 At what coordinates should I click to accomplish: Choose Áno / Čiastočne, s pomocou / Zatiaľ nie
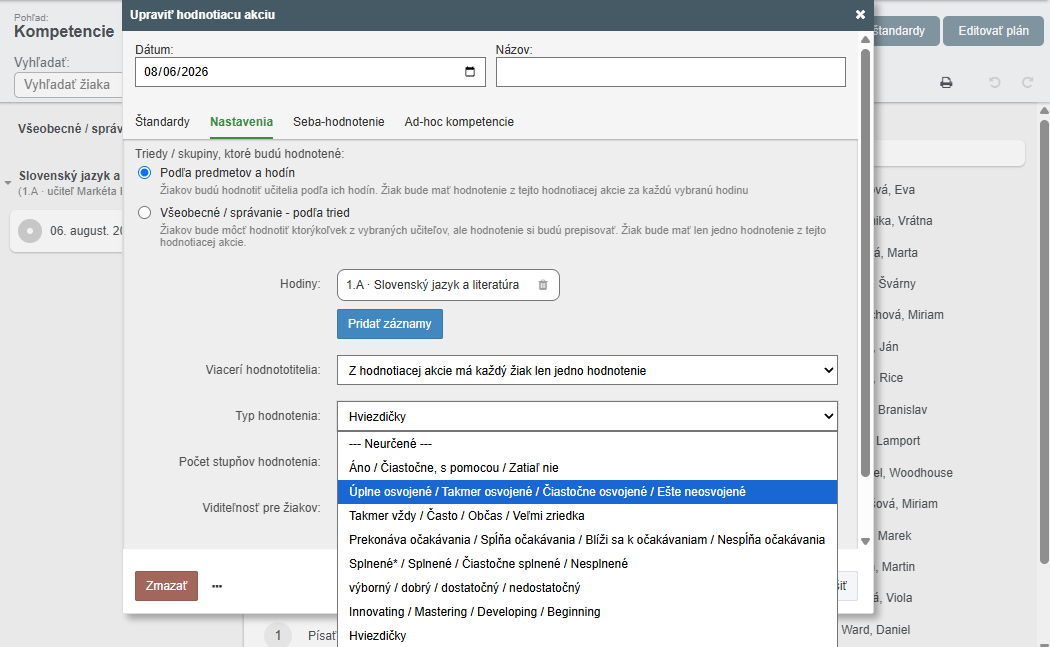[587, 468]
